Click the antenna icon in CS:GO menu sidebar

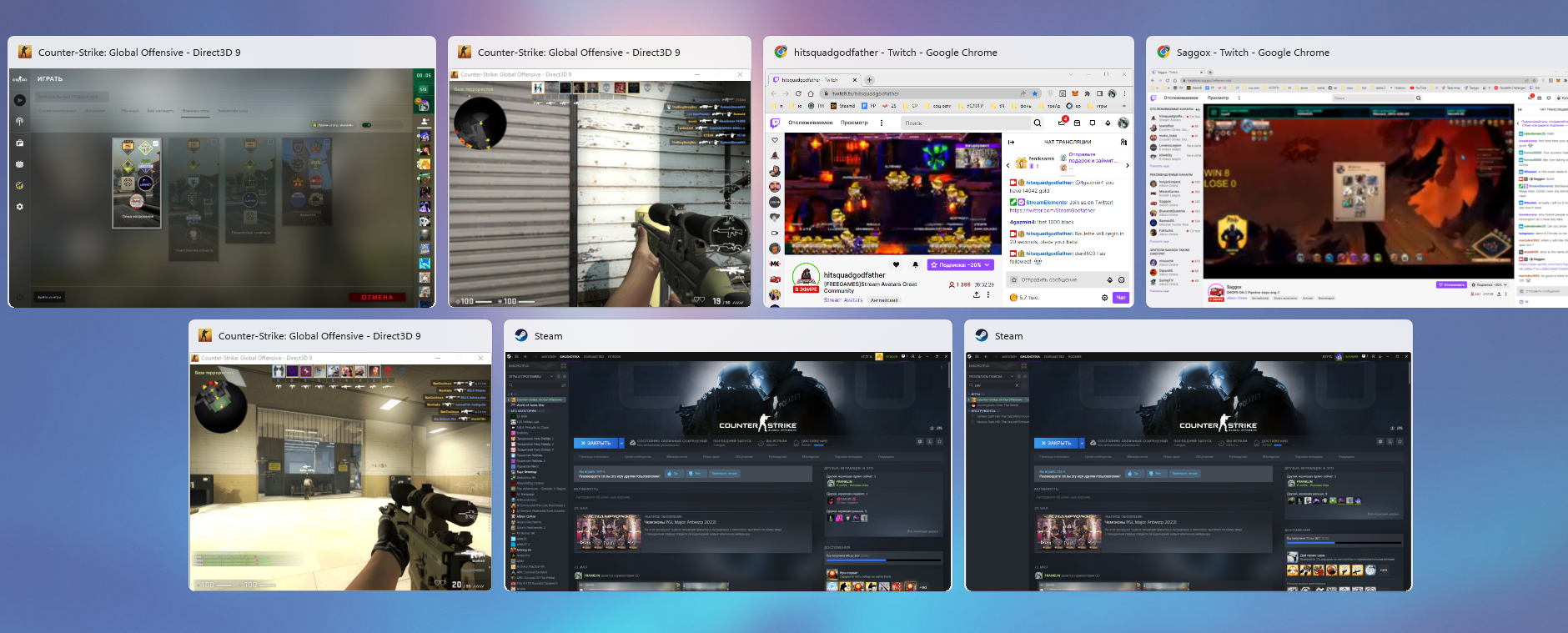click(20, 122)
